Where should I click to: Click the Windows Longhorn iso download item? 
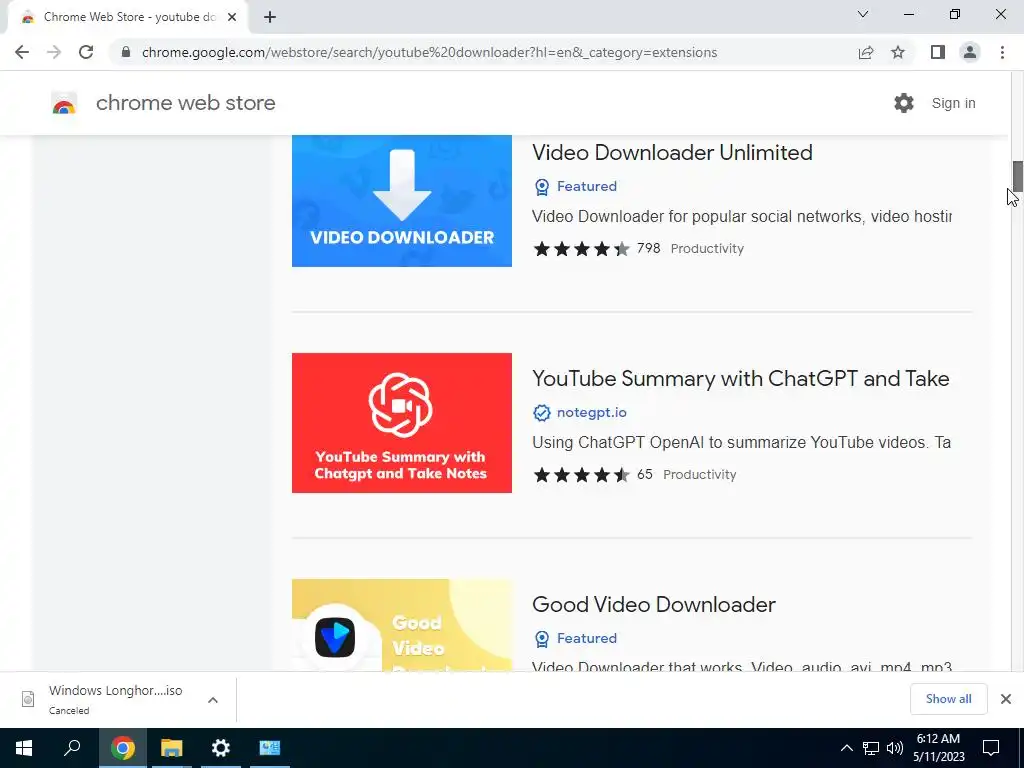tap(115, 700)
